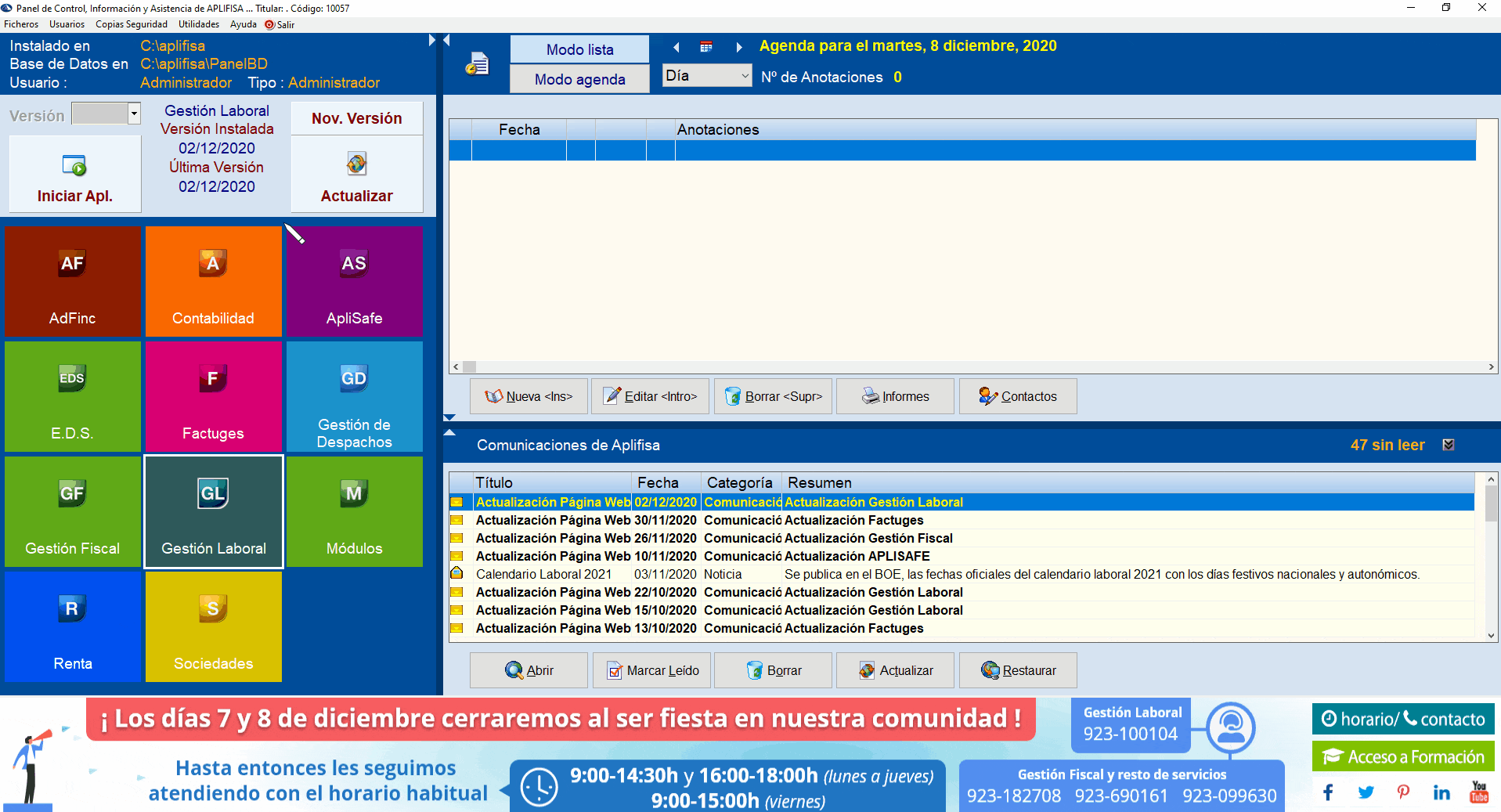Screen dimensions: 1501x812
Task: Toggle the unread filter checkbox beside 47 sin leer
Action: 1449,445
